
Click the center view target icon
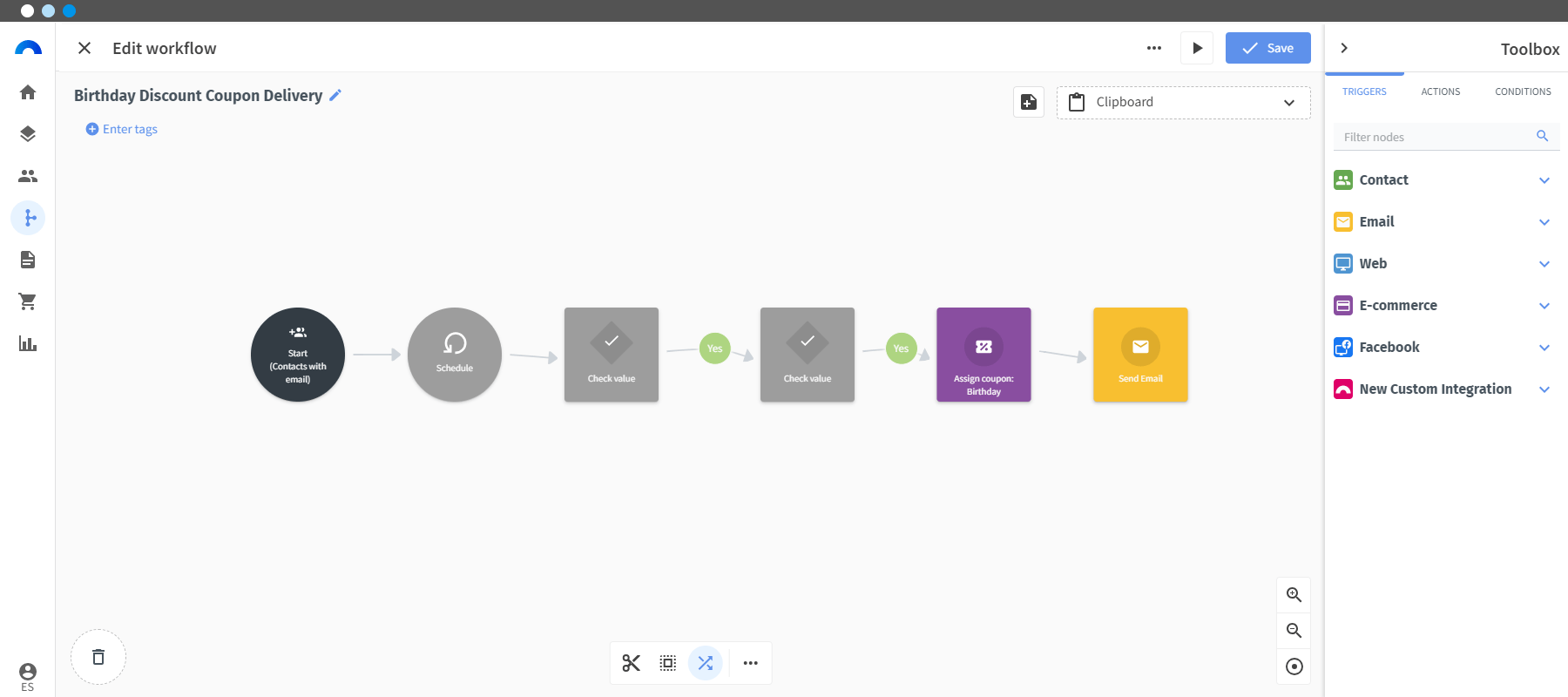1294,667
